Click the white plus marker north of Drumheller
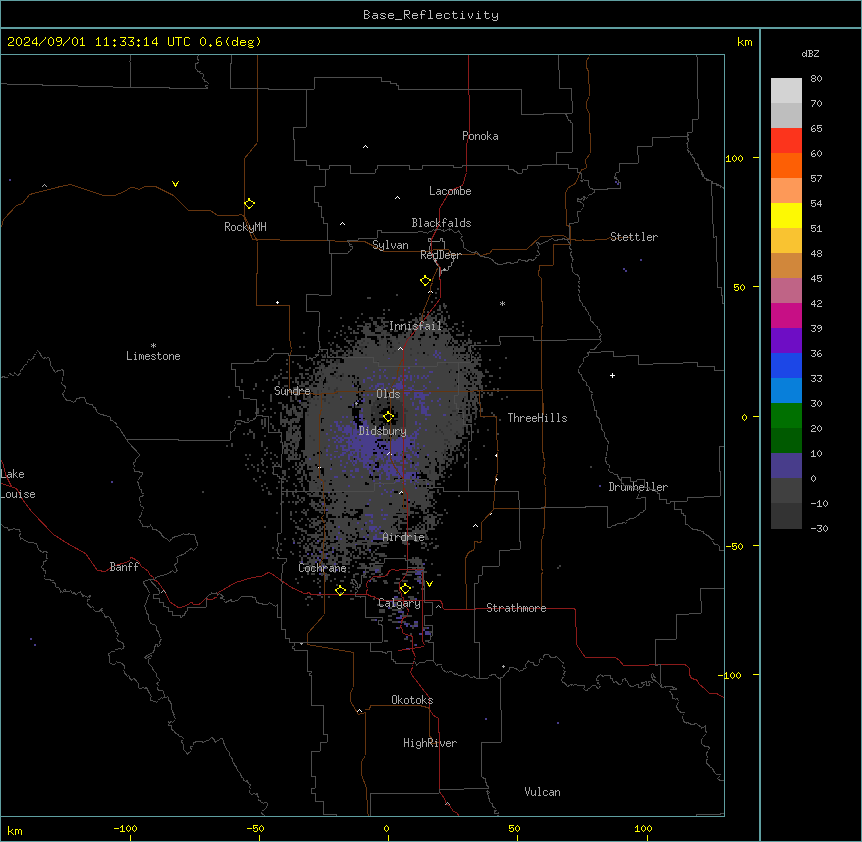Viewport: 862px width, 842px height. point(612,375)
